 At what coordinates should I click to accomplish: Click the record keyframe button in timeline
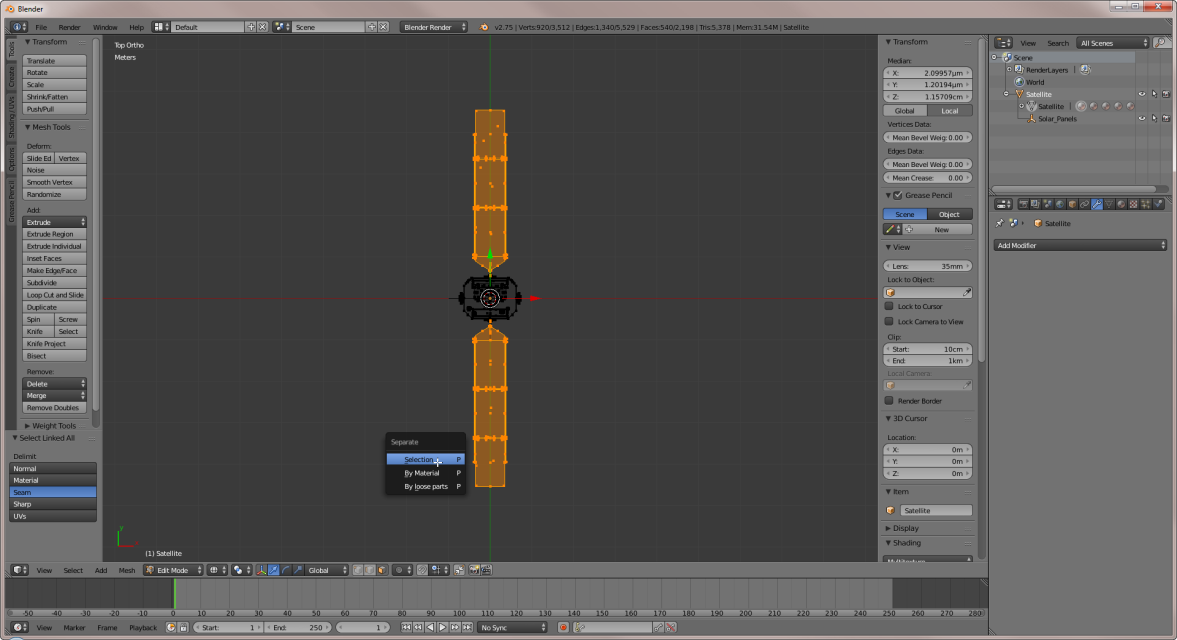click(563, 627)
